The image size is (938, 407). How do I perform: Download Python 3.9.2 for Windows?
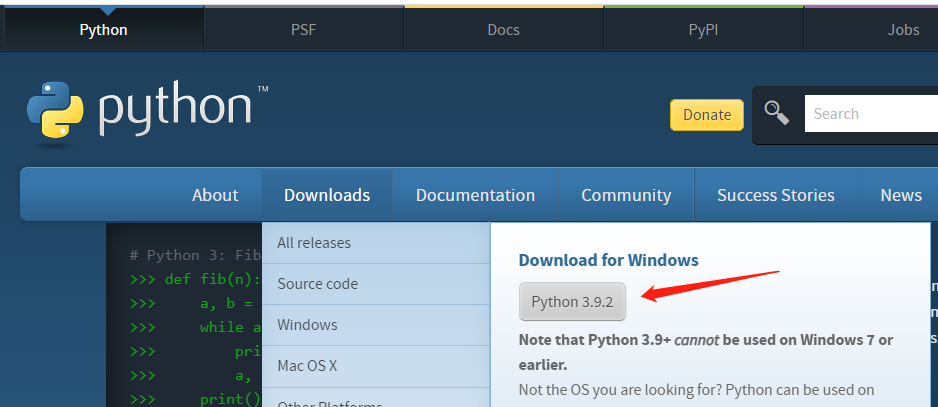point(572,302)
